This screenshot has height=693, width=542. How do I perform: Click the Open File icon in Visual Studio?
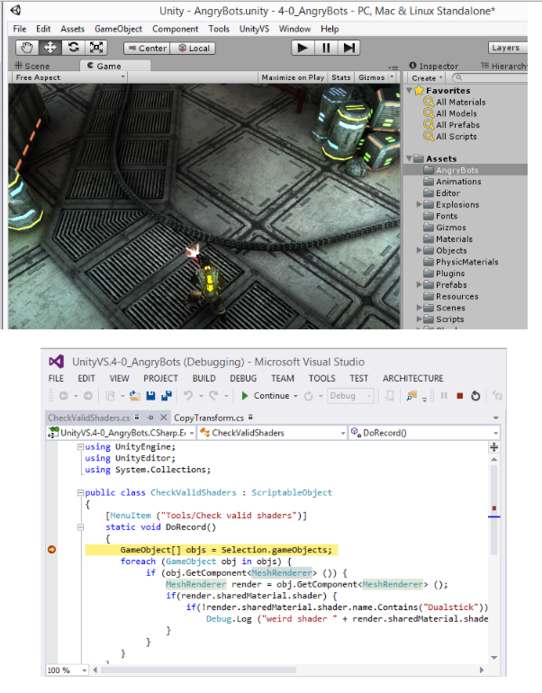coord(134,396)
